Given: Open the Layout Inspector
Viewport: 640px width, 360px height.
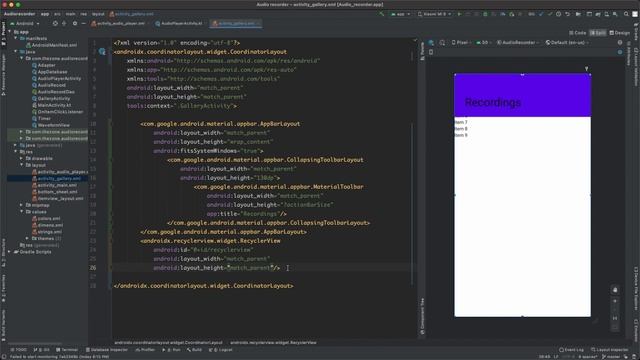Looking at the screenshot, I should (609, 350).
